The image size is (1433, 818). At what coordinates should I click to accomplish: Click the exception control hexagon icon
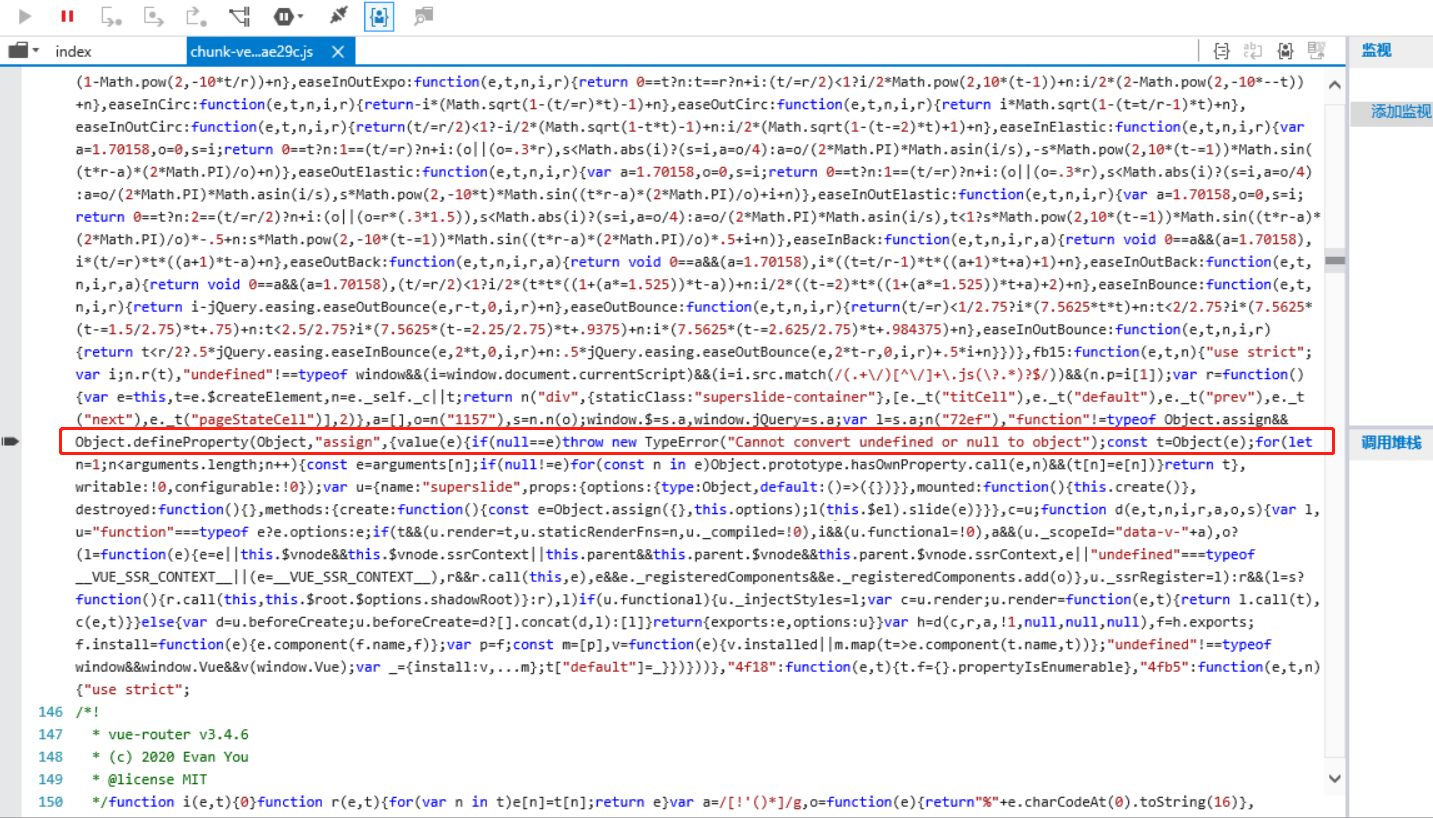tap(283, 15)
